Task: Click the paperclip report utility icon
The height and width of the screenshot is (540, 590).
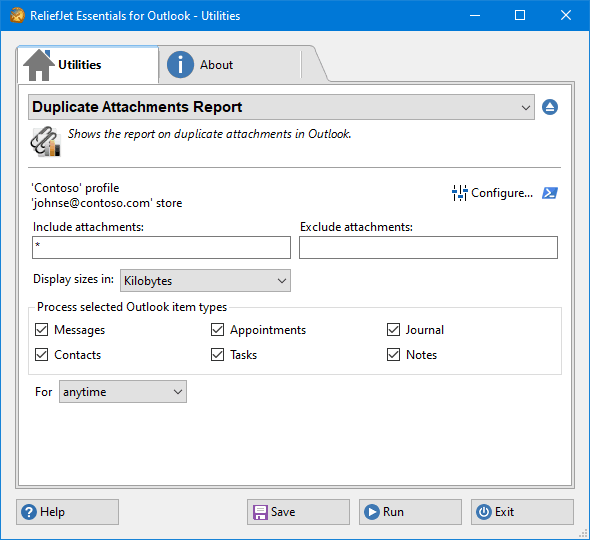Action: click(x=46, y=141)
